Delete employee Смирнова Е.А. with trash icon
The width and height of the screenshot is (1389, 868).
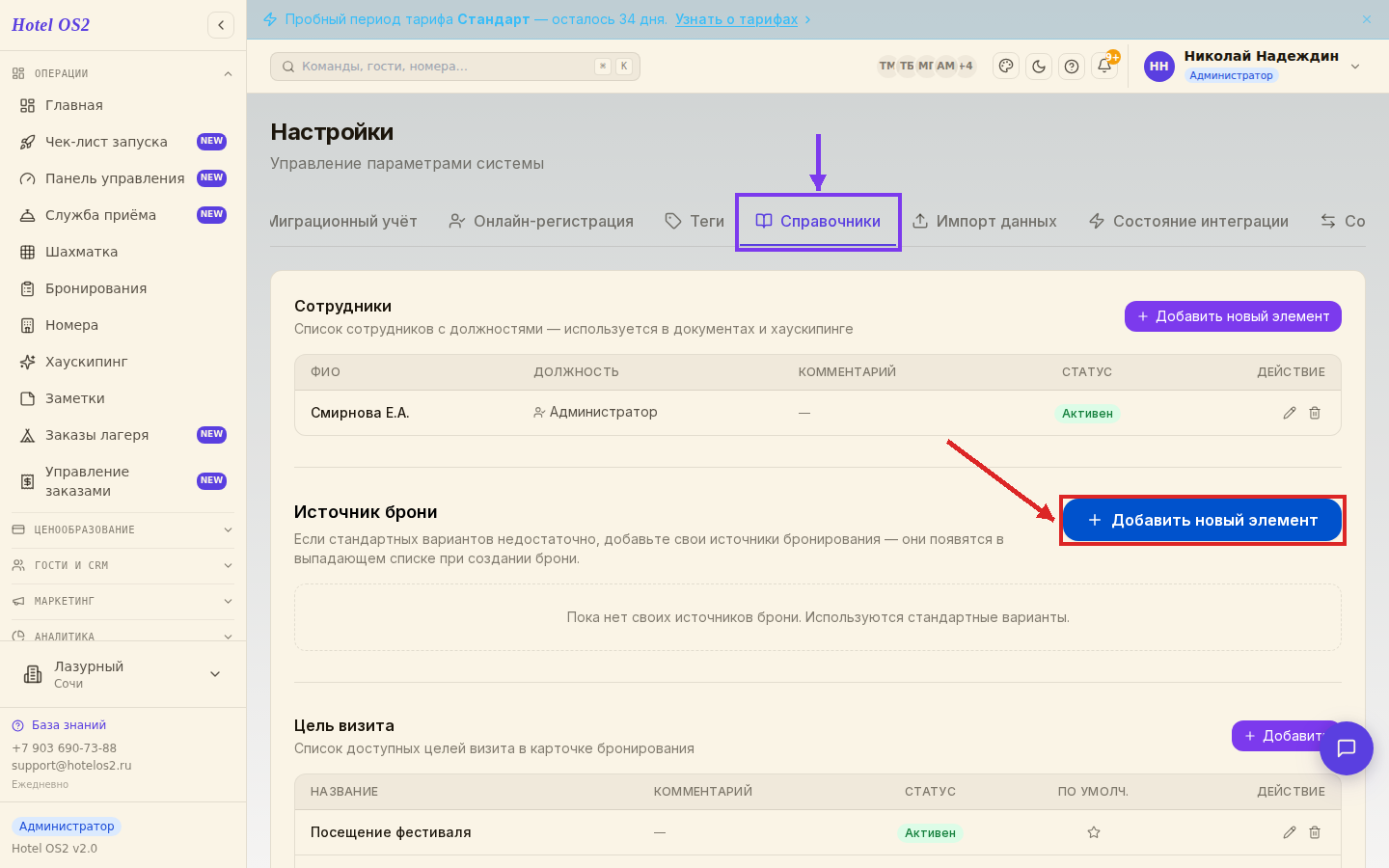(x=1315, y=413)
